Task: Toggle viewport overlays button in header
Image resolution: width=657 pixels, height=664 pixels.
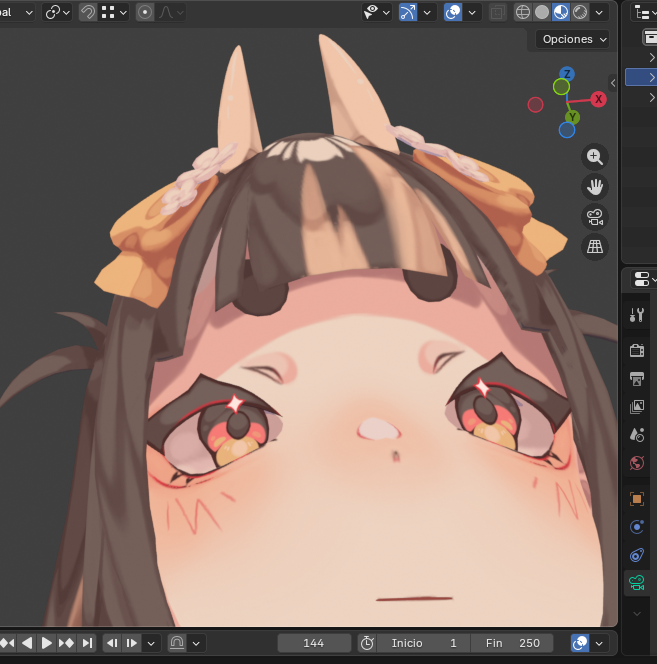Action: pyautogui.click(x=453, y=13)
